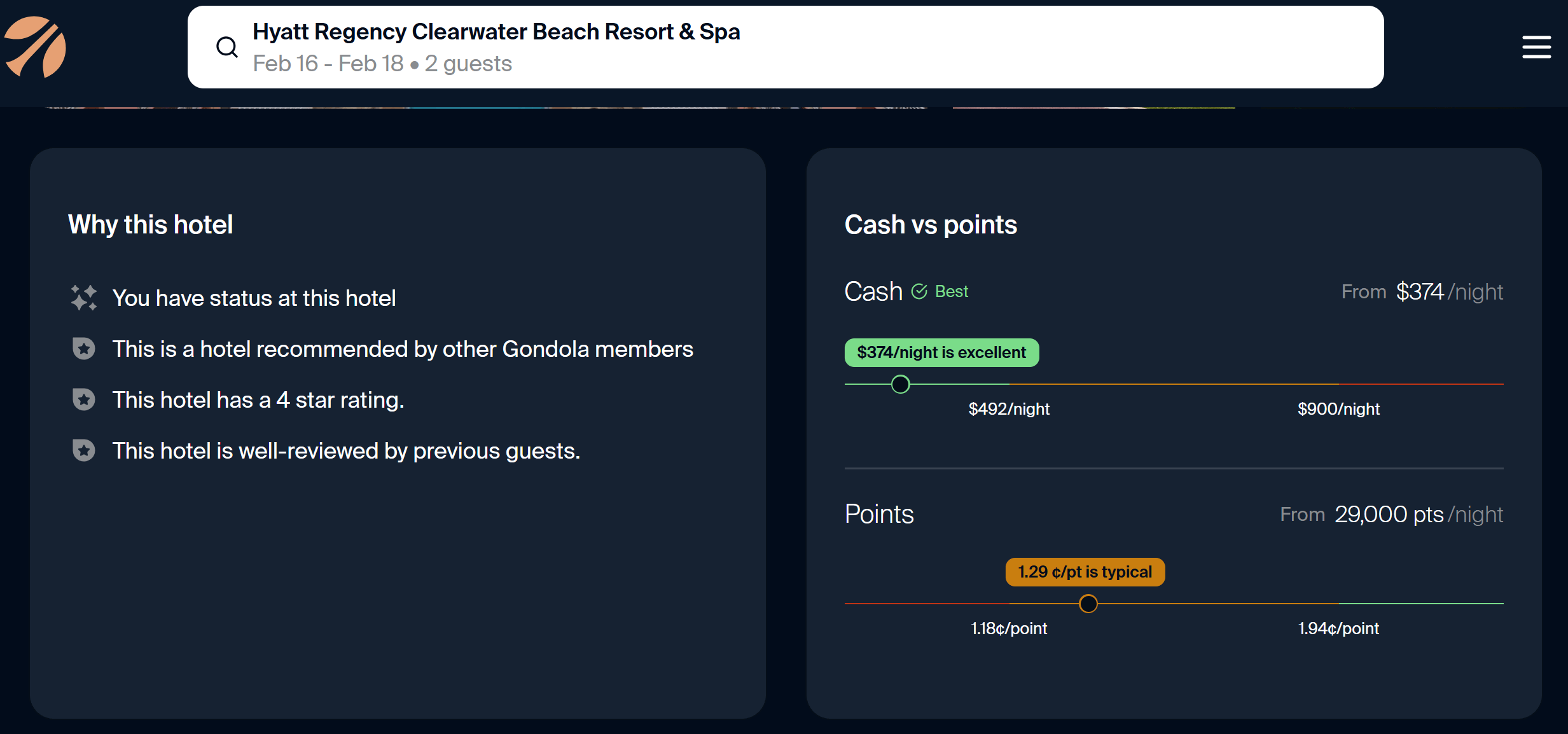The image size is (1568, 734).
Task: Click the hotel name search field
Action: (496, 32)
